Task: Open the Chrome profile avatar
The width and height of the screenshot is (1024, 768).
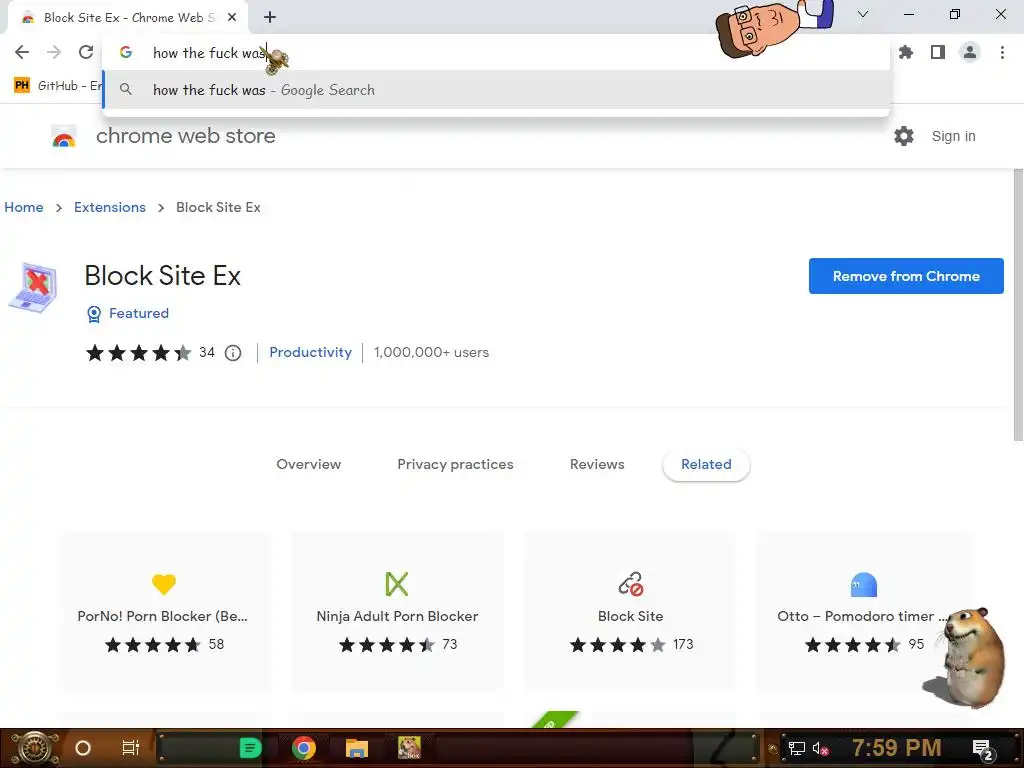Action: pyautogui.click(x=970, y=52)
